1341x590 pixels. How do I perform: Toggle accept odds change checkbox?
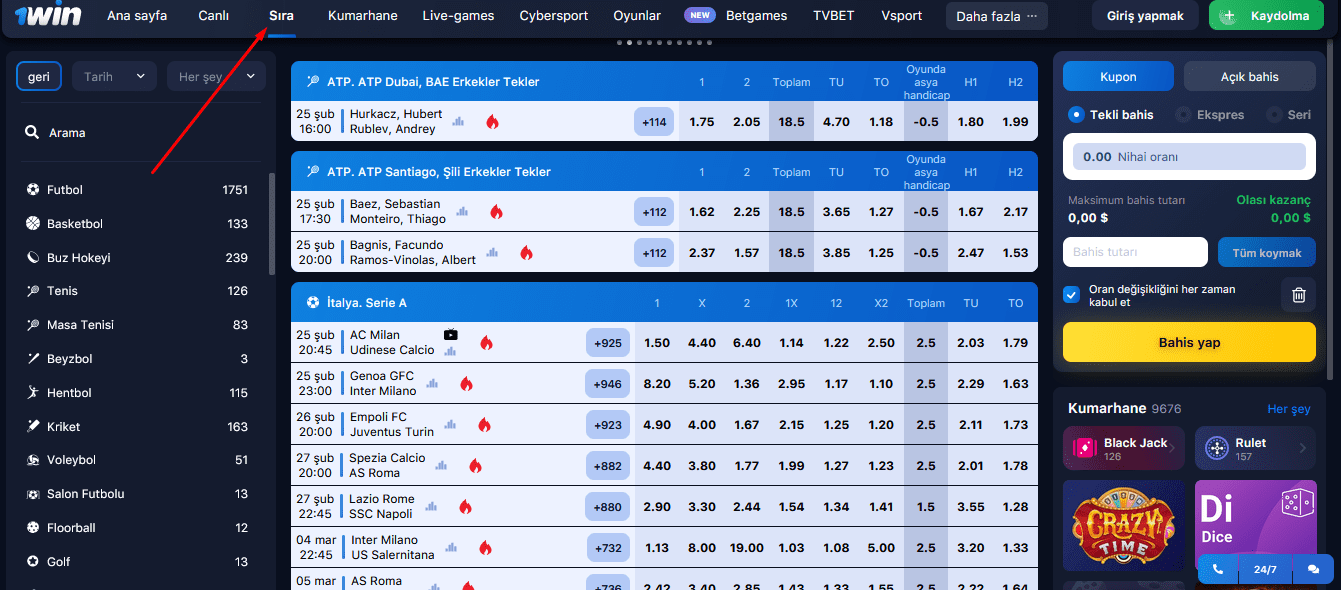tap(1072, 295)
